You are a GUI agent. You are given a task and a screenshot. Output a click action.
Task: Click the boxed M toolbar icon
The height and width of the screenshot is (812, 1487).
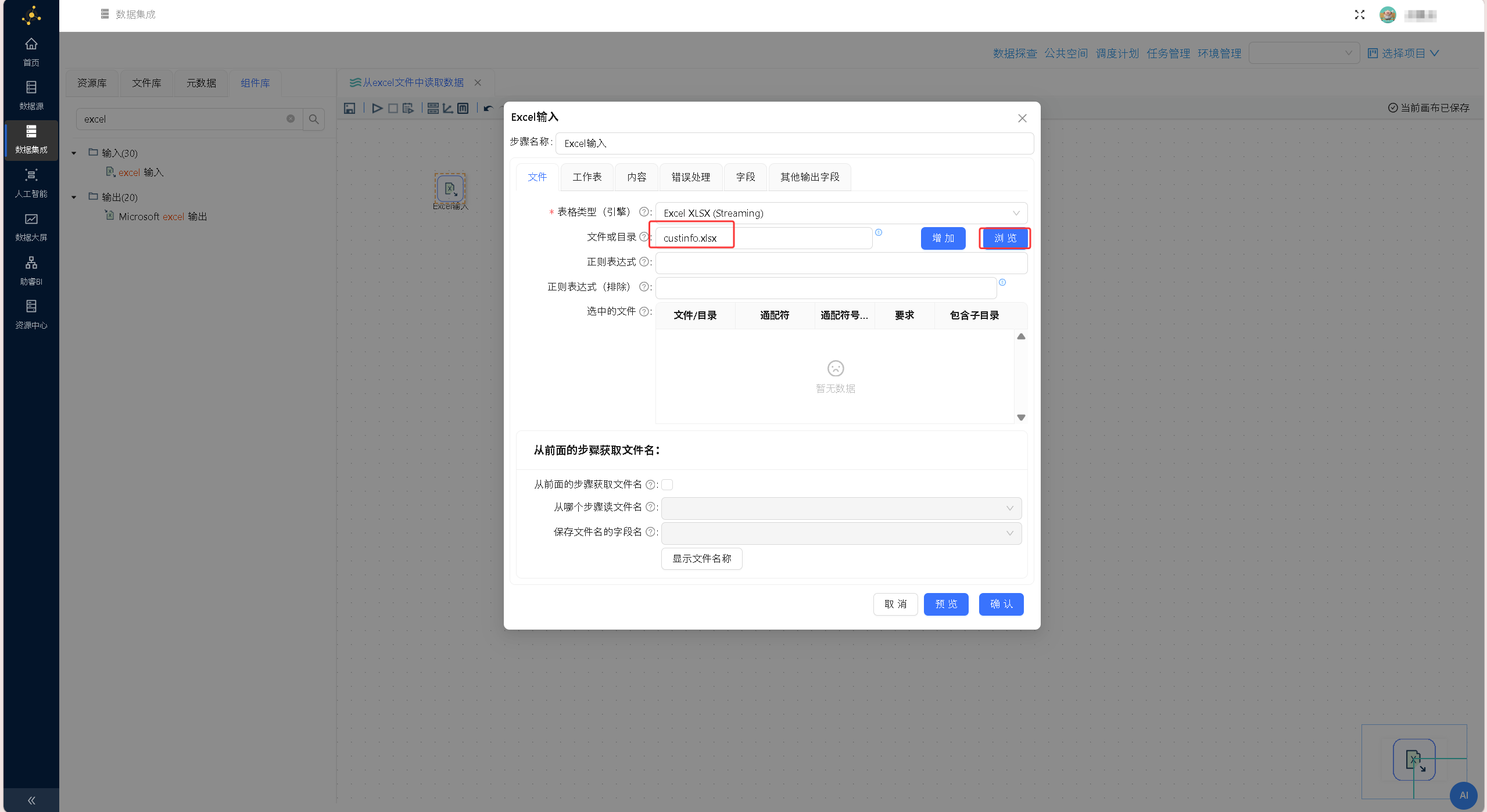[463, 108]
